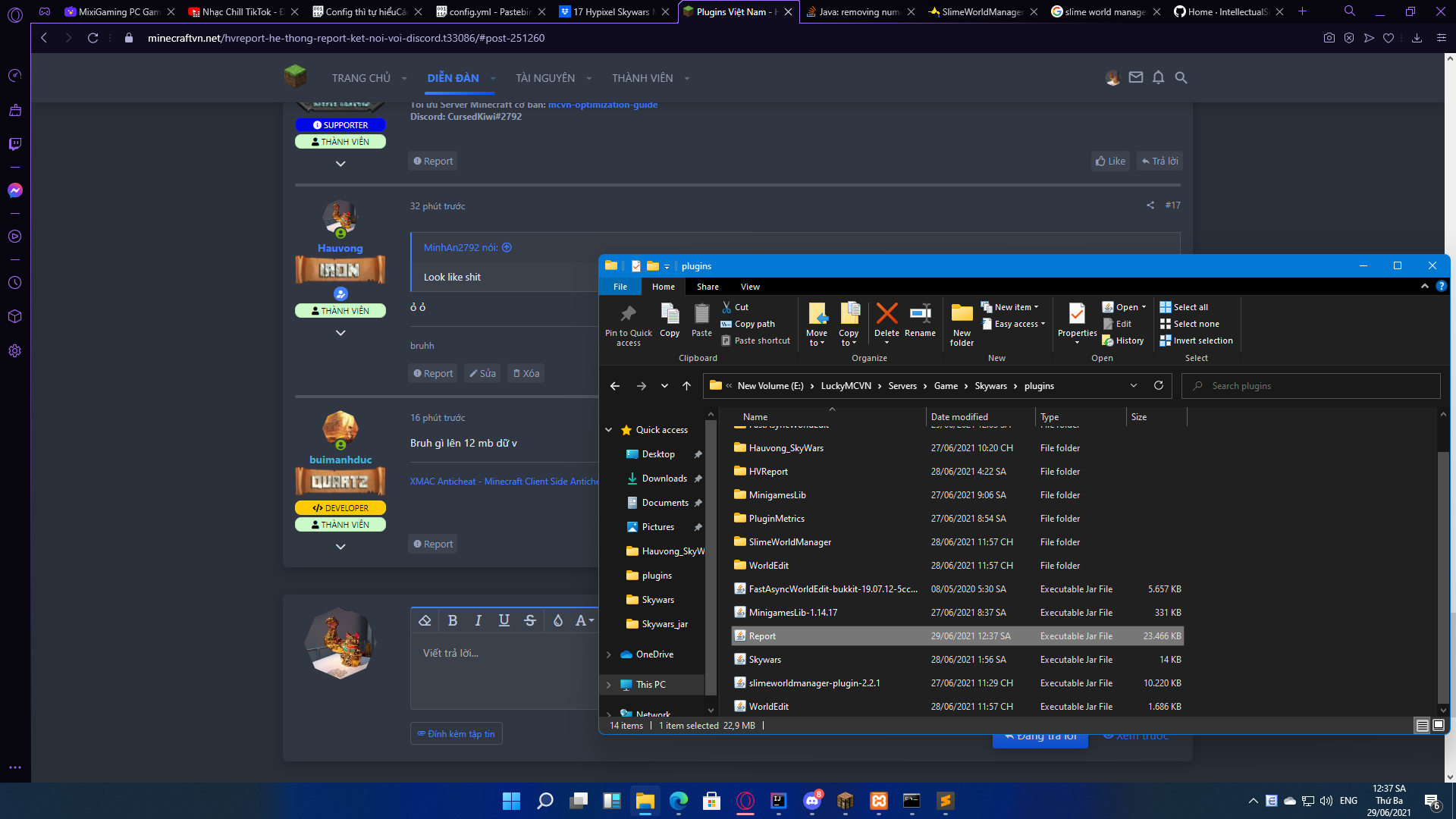This screenshot has height=819, width=1456.
Task: Open the View ribbon tab
Action: [x=750, y=287]
